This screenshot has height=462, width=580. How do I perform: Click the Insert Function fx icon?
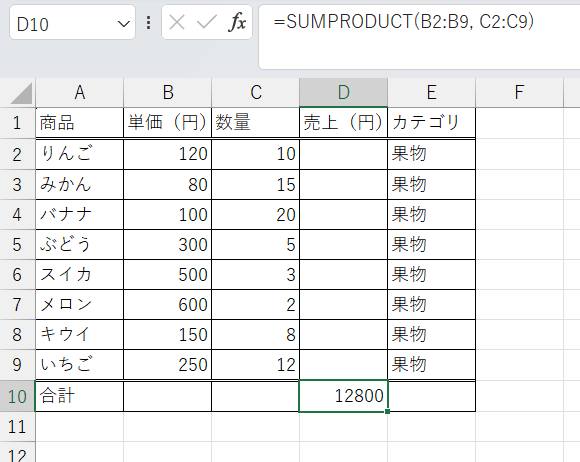coord(237,22)
